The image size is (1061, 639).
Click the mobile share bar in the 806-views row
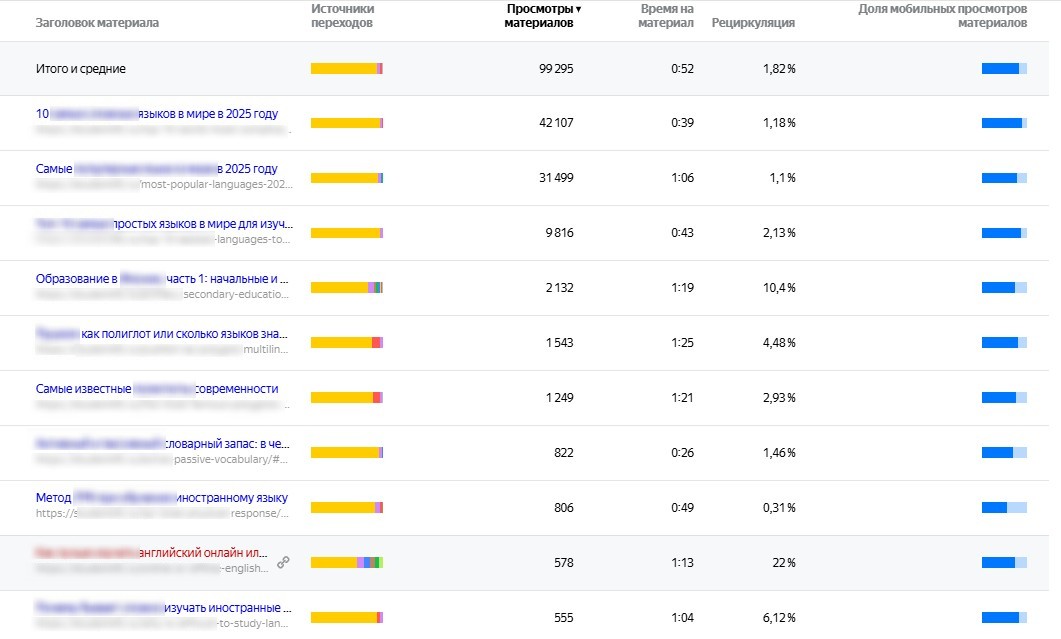point(1004,508)
